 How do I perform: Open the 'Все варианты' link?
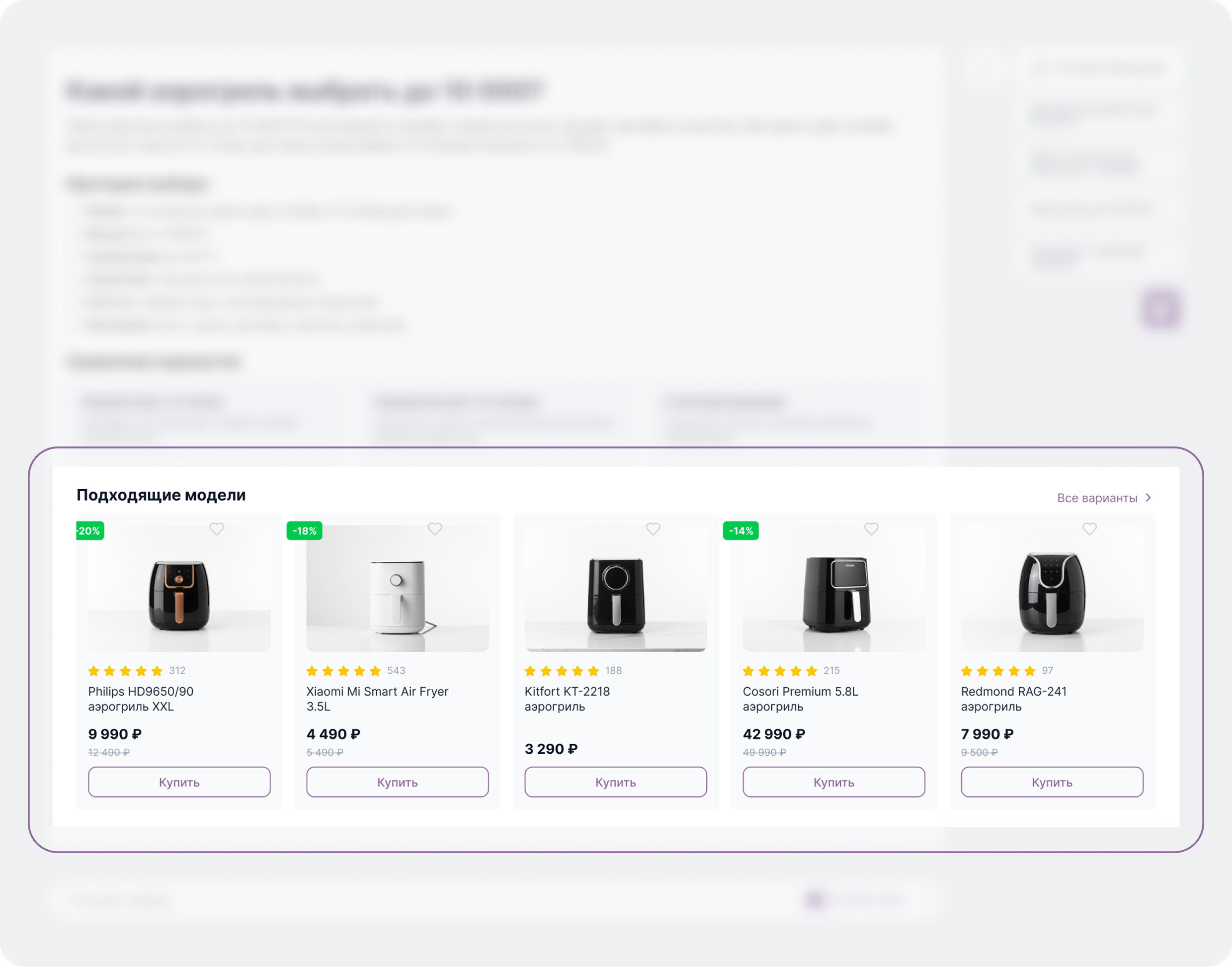point(1097,498)
